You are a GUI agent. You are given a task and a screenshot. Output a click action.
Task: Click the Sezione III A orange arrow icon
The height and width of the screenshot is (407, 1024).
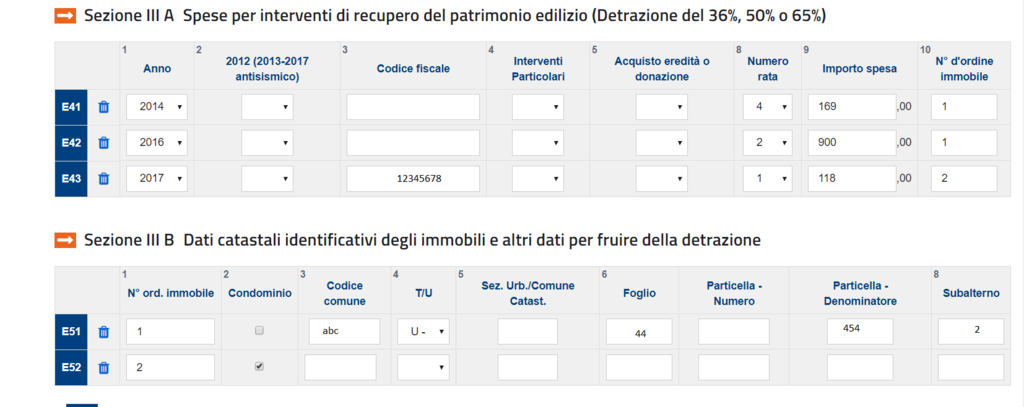[65, 16]
